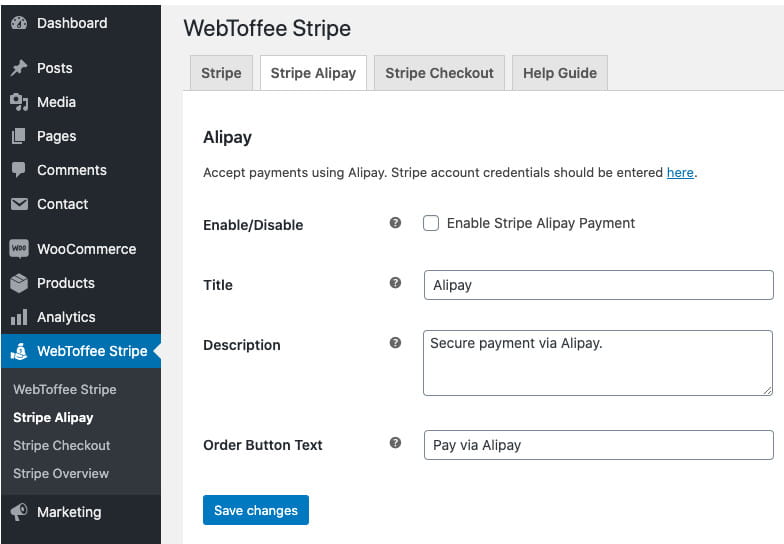Viewport: 784px width, 544px height.
Task: Click the Order Button Text field
Action: [598, 445]
